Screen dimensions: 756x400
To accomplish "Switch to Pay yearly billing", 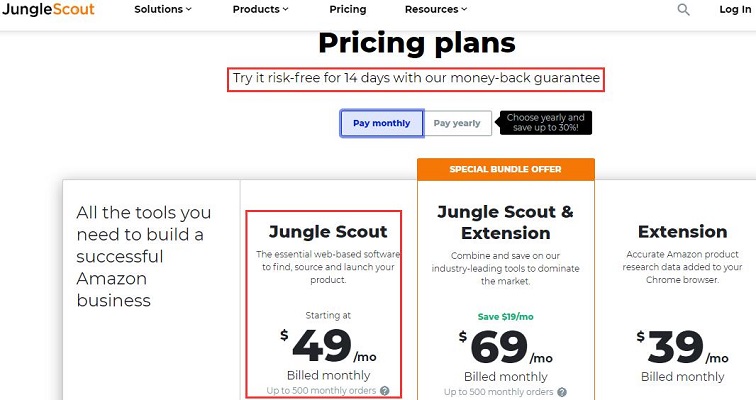I will [458, 123].
